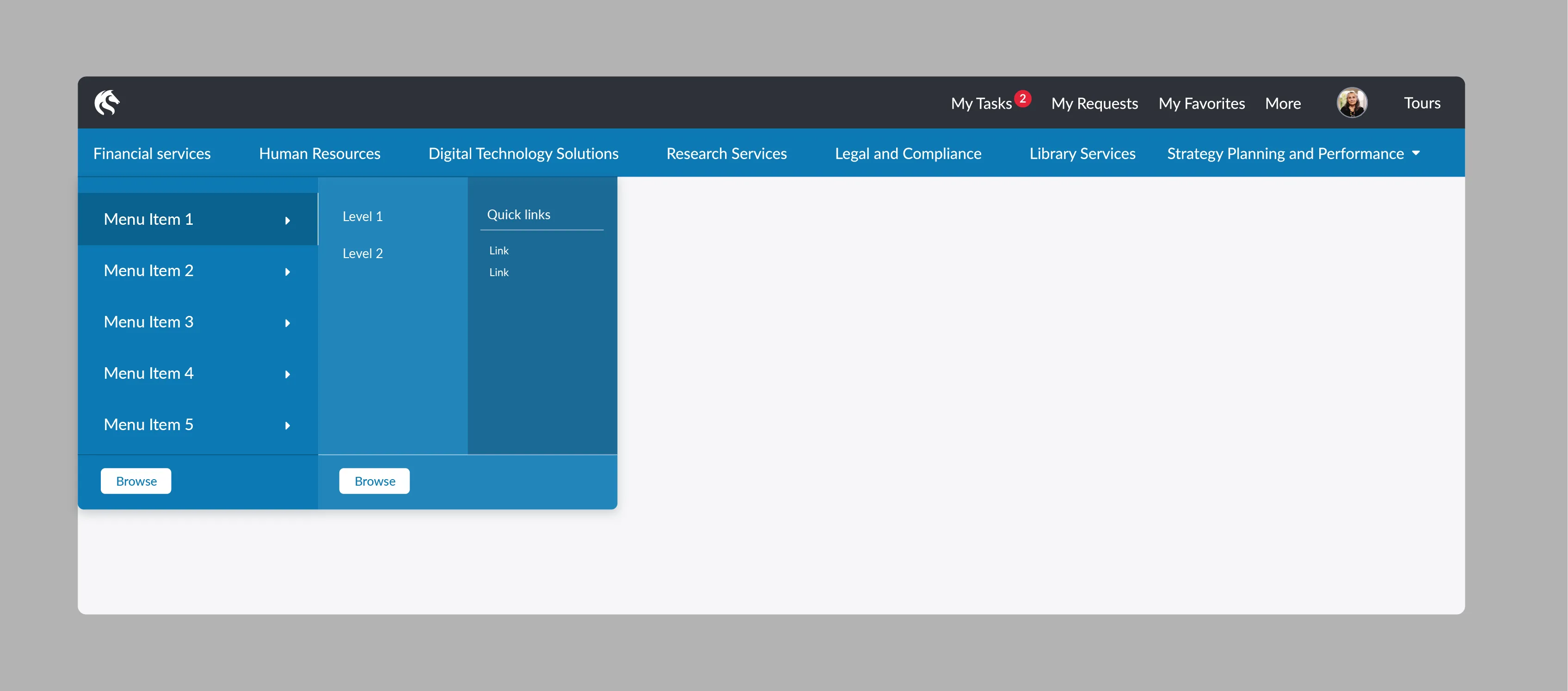The image size is (1568, 691).
Task: Open the first Quick links Link
Action: pyautogui.click(x=498, y=250)
